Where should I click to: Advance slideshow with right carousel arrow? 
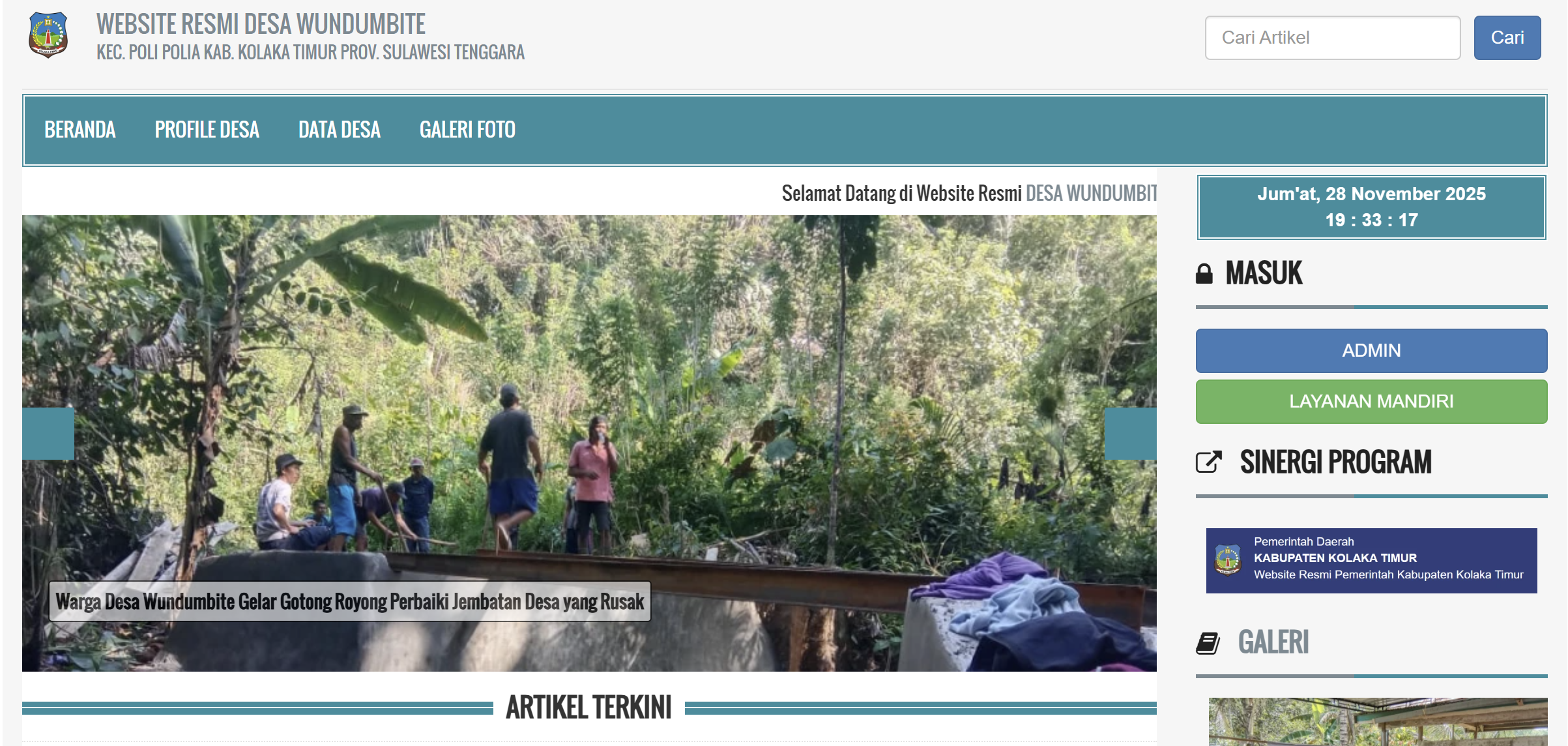pos(1130,434)
